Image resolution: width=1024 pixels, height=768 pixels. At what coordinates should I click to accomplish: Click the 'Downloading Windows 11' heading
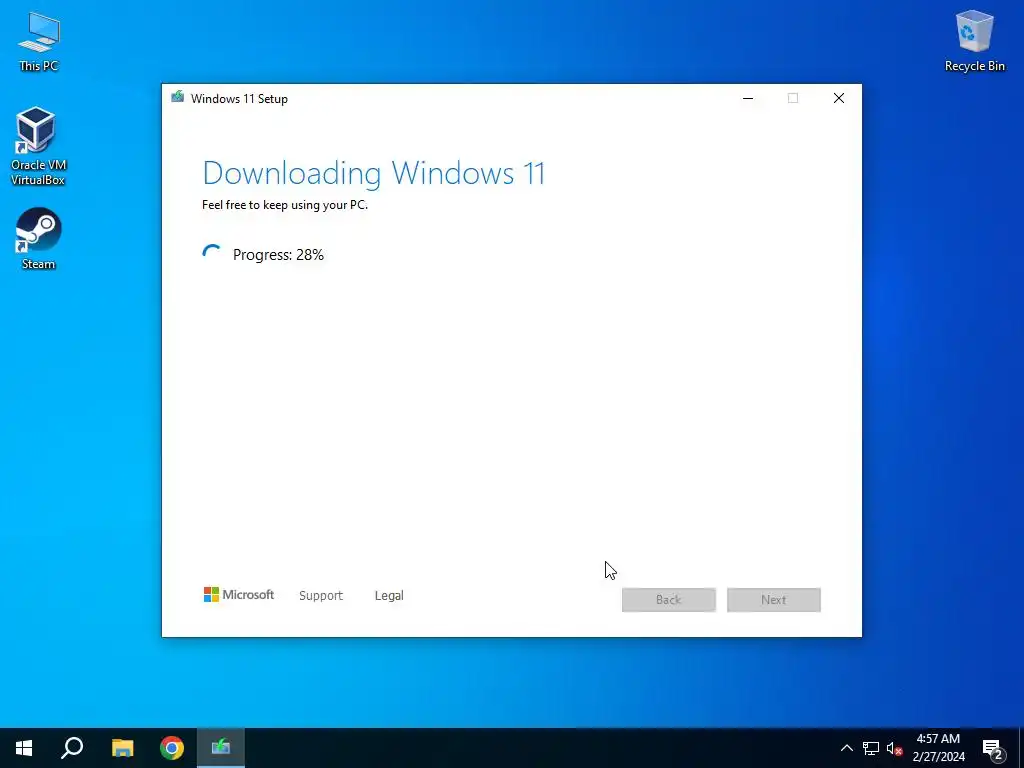(374, 173)
